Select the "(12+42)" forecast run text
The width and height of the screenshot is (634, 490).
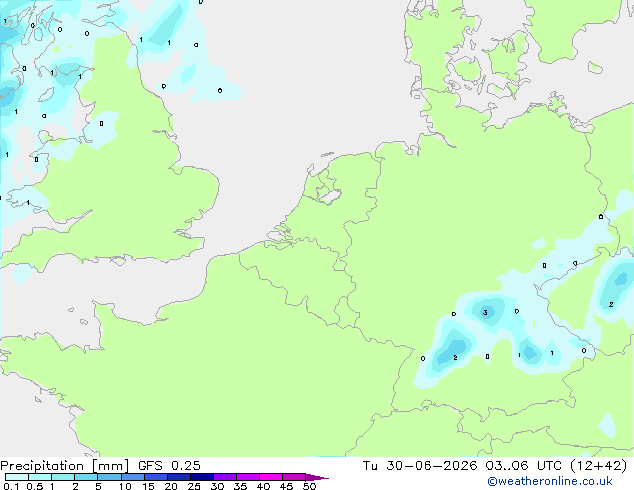pyautogui.click(x=598, y=466)
